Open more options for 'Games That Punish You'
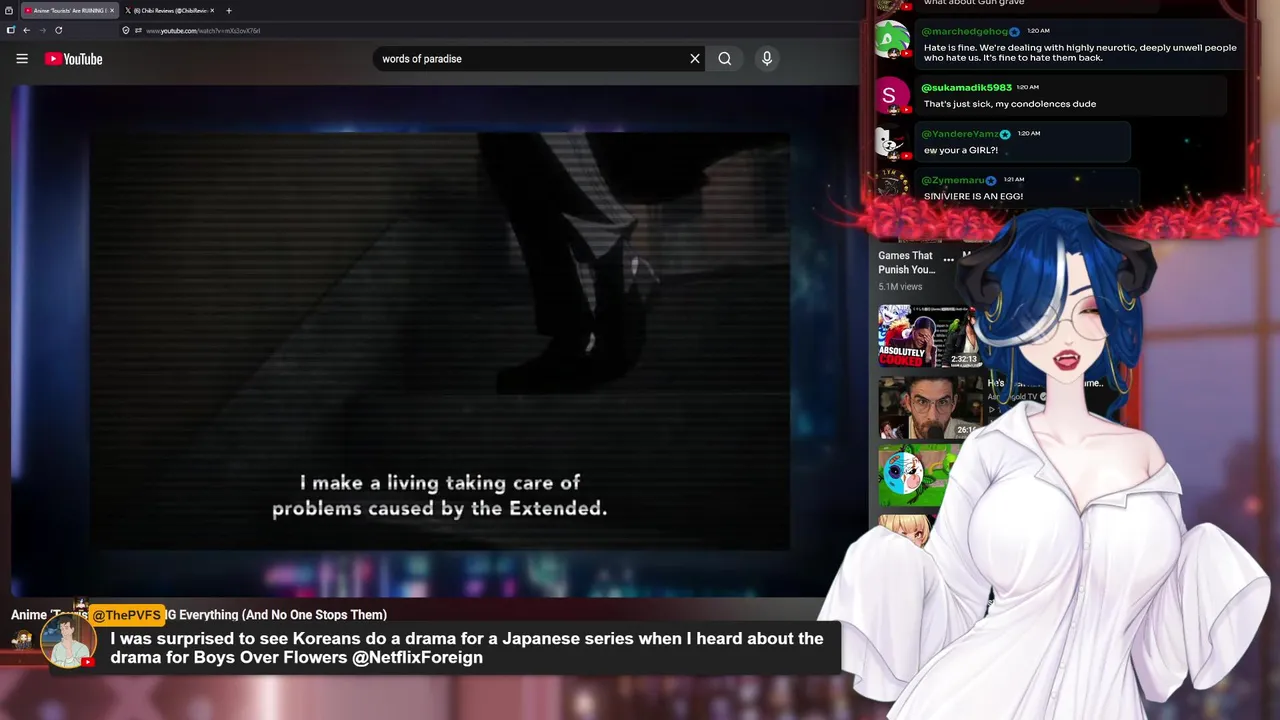 (x=948, y=259)
